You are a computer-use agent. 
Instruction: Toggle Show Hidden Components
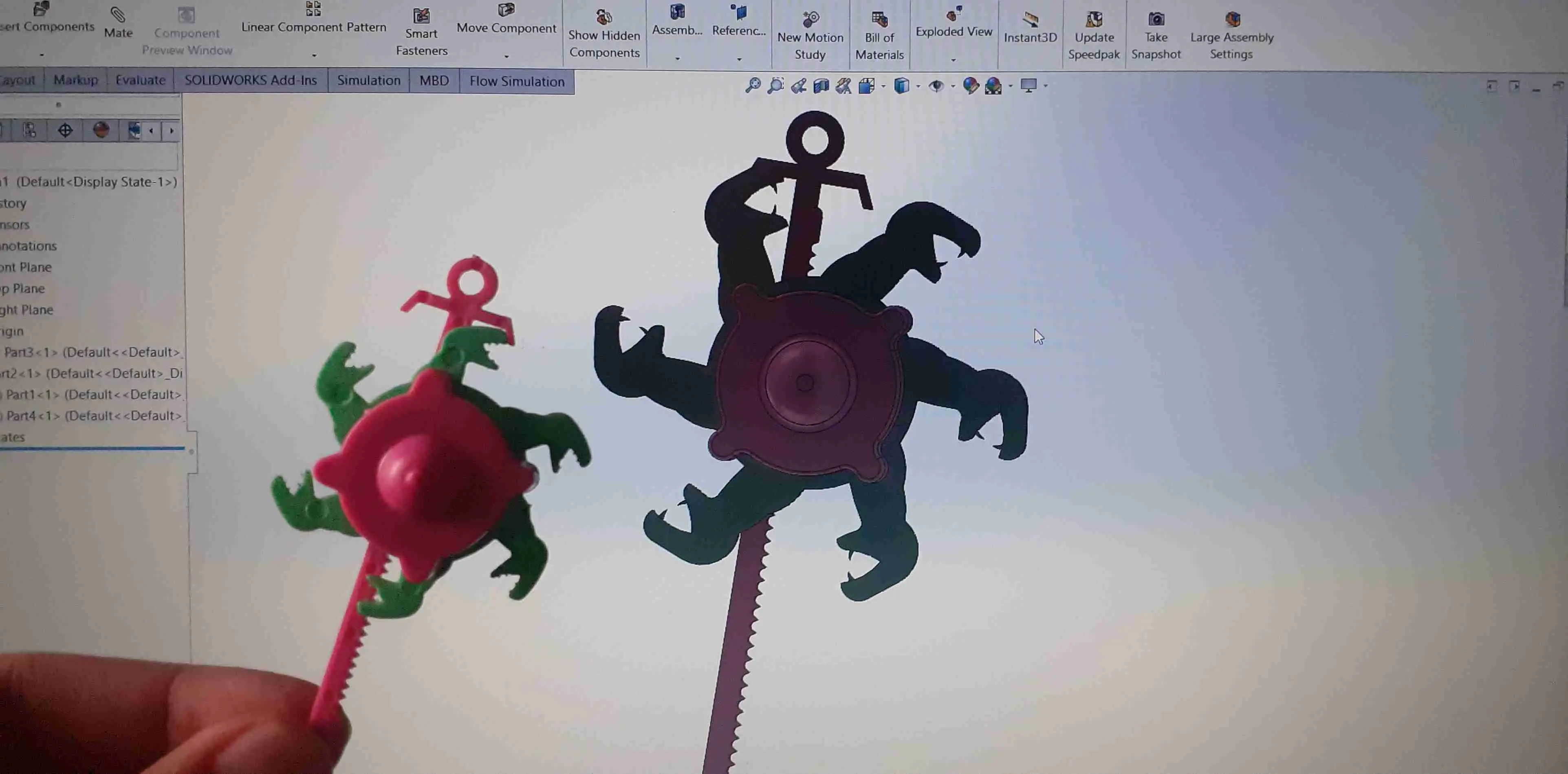604,33
